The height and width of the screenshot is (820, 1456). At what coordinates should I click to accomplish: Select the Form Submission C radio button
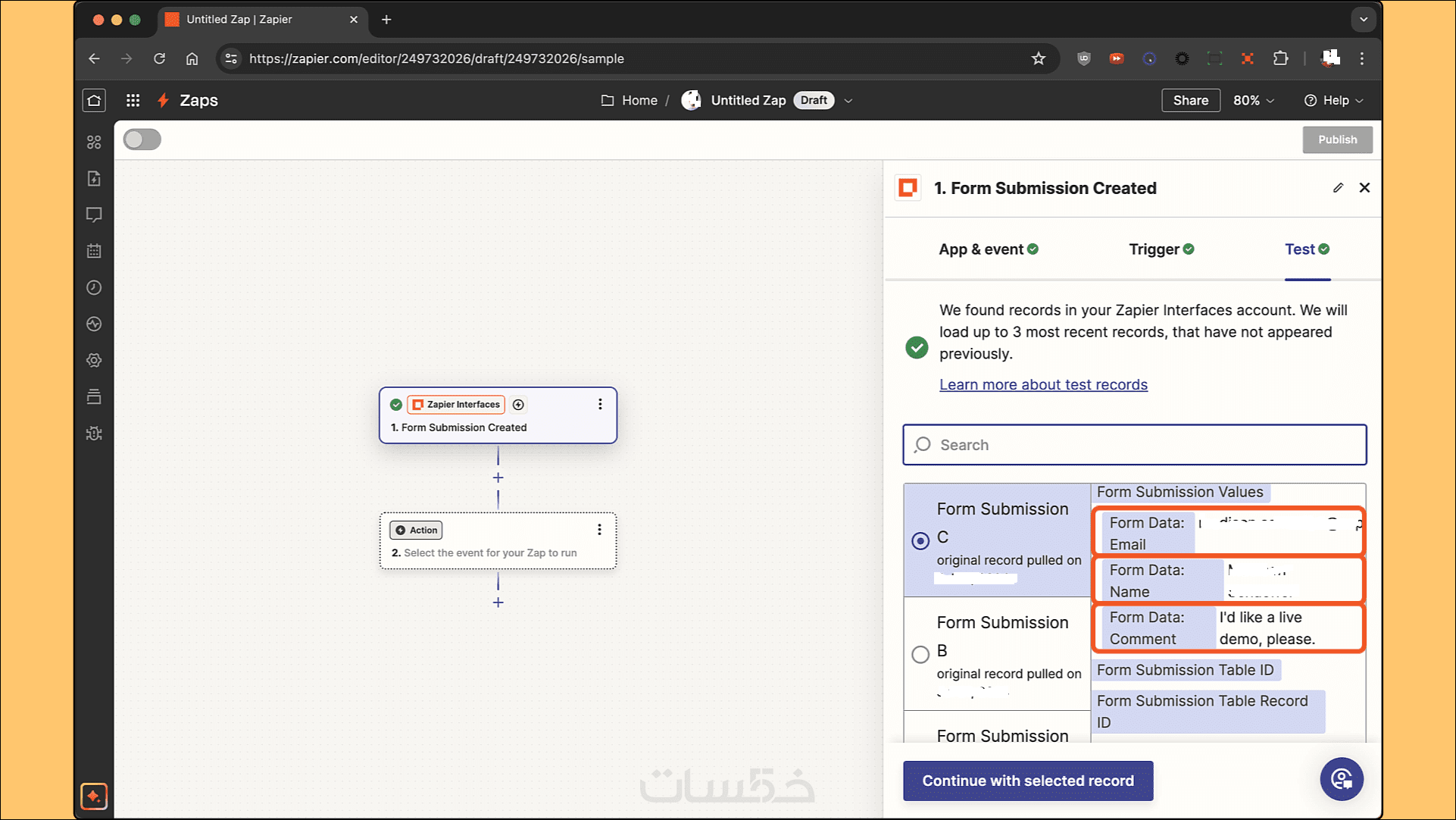pos(920,540)
